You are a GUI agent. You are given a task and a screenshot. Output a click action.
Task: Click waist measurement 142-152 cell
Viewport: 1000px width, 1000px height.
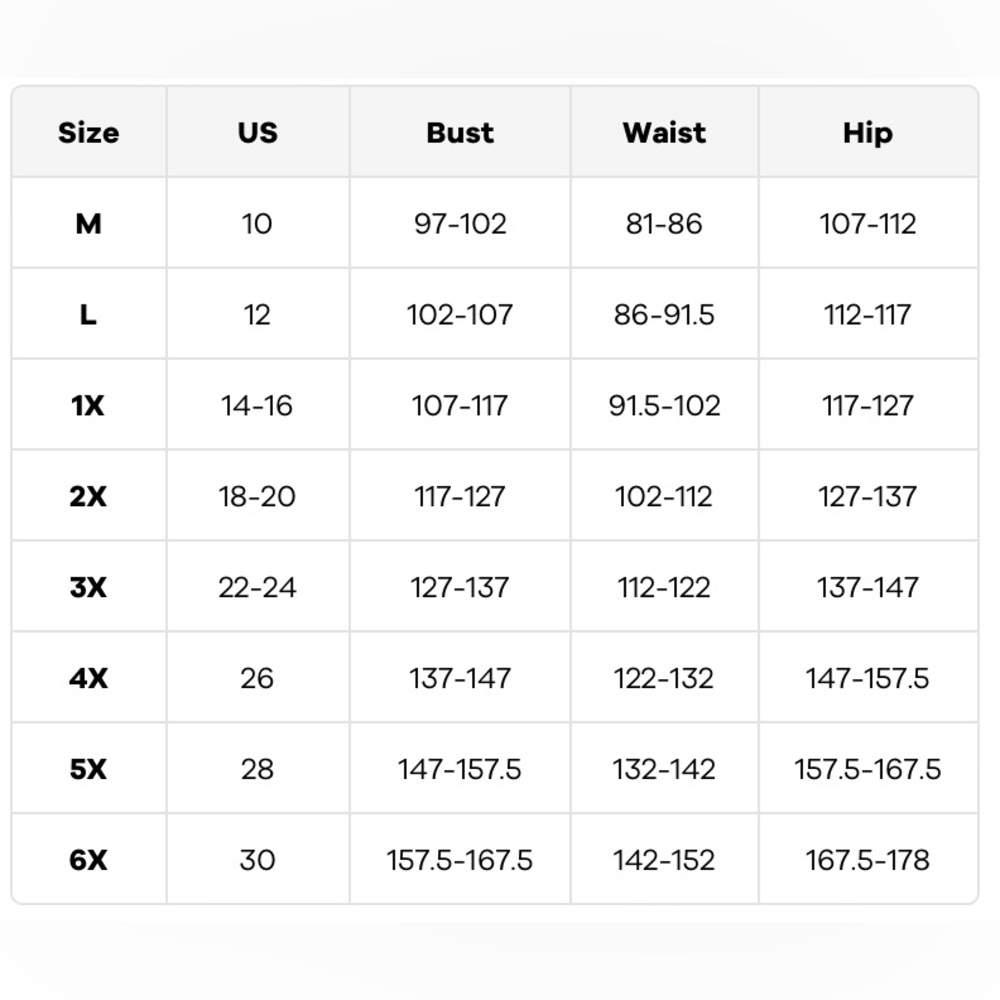664,860
